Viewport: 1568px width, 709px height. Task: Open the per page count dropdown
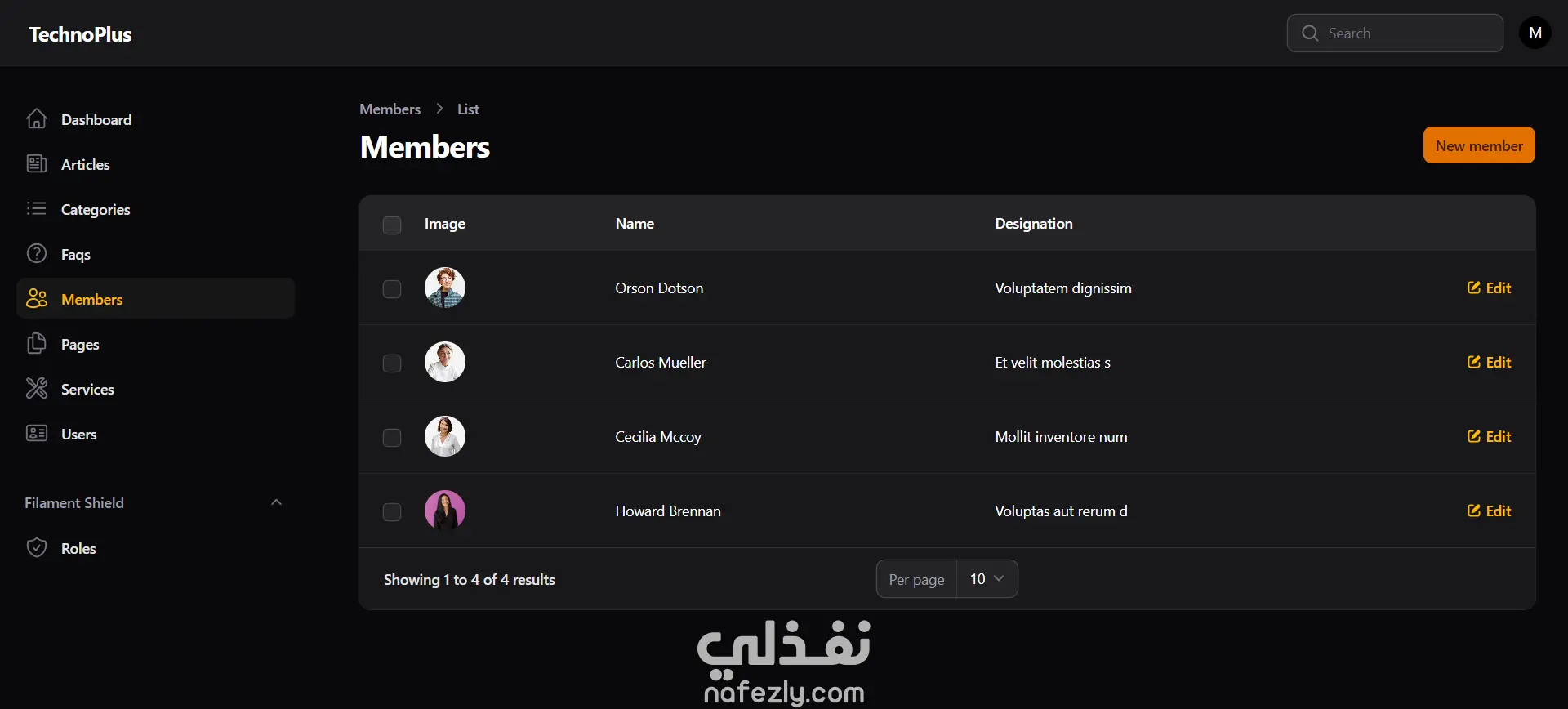coord(987,579)
